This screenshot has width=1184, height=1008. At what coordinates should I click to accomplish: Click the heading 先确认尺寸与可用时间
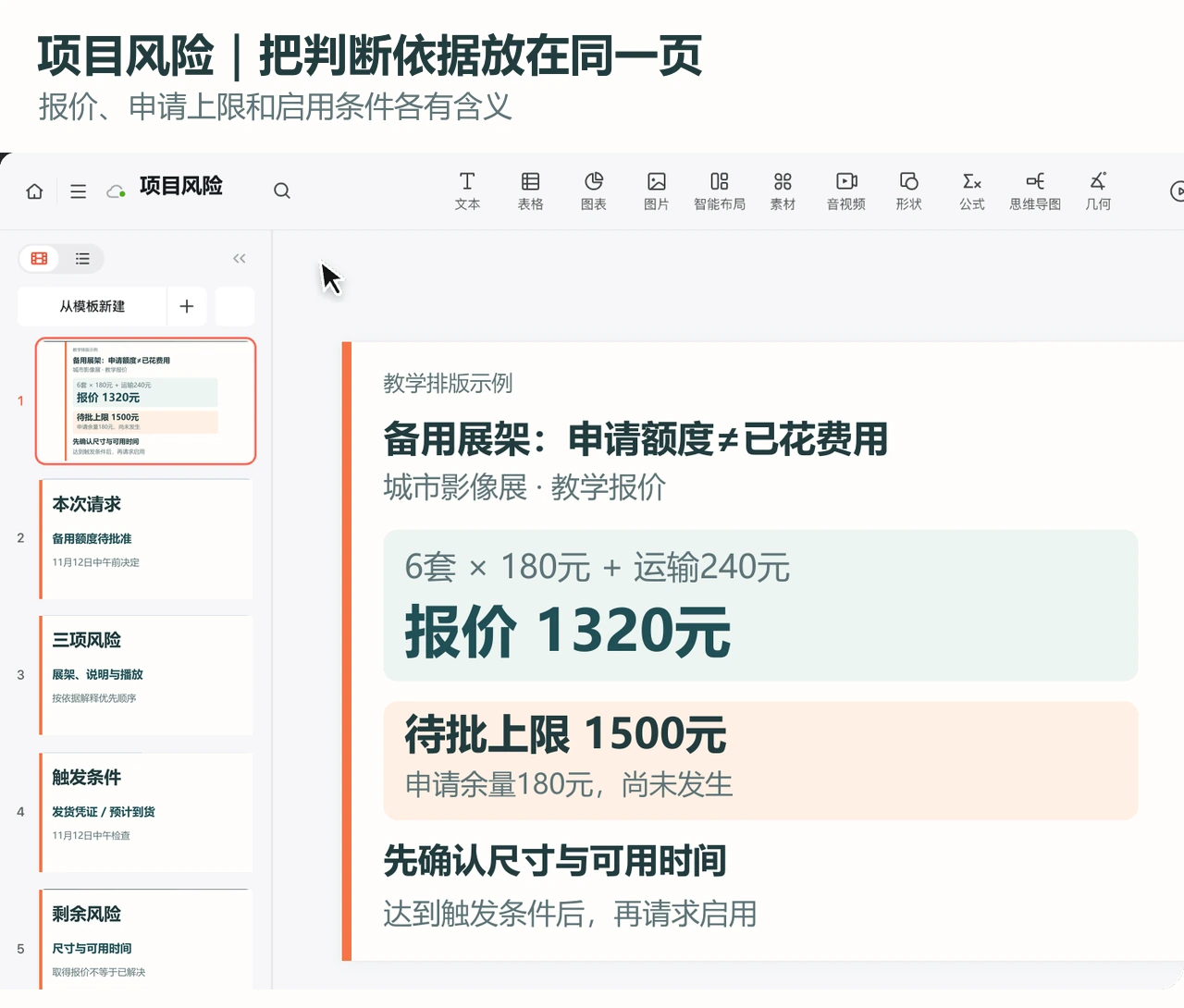pos(555,861)
